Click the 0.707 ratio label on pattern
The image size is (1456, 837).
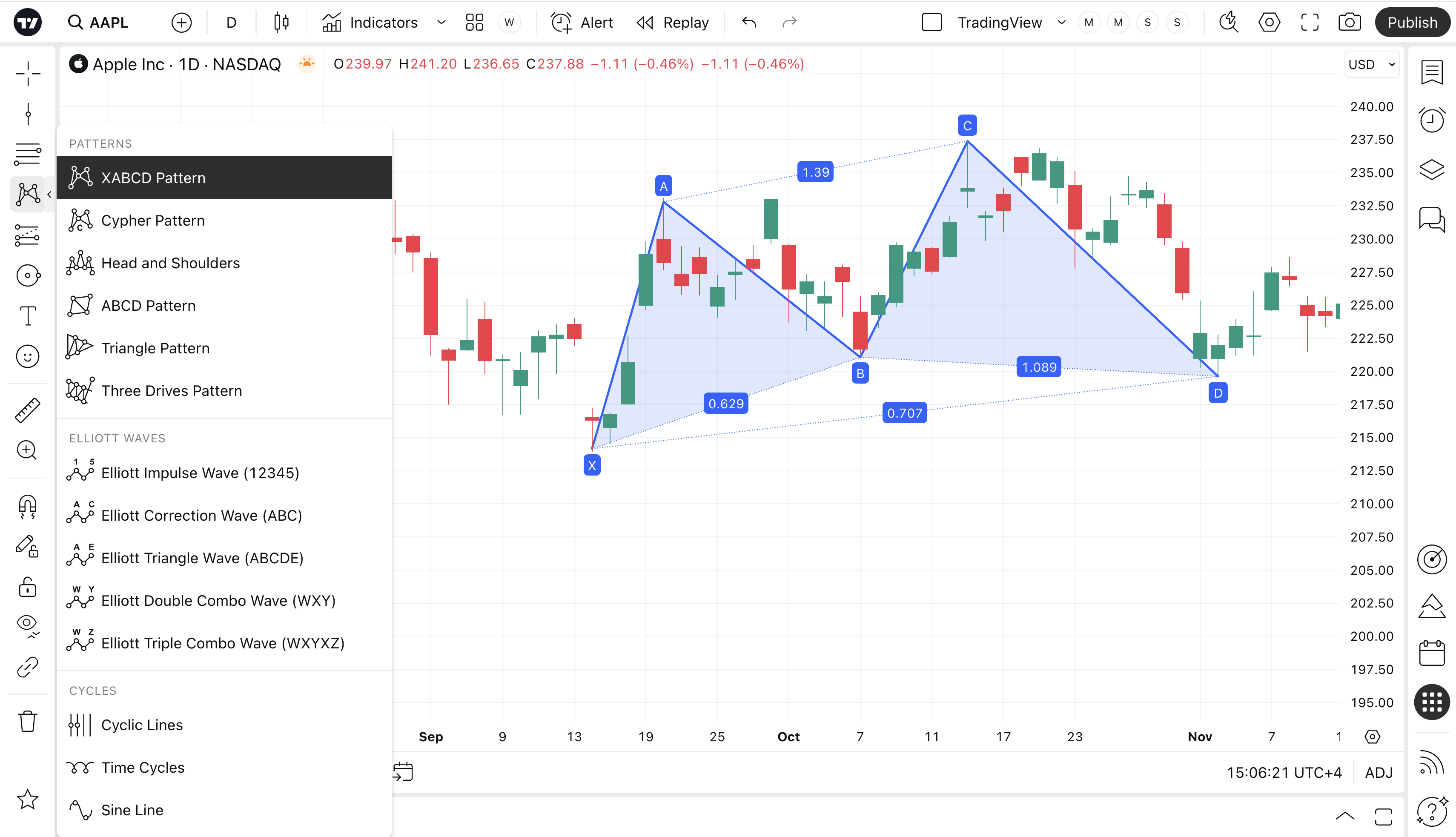coord(904,413)
